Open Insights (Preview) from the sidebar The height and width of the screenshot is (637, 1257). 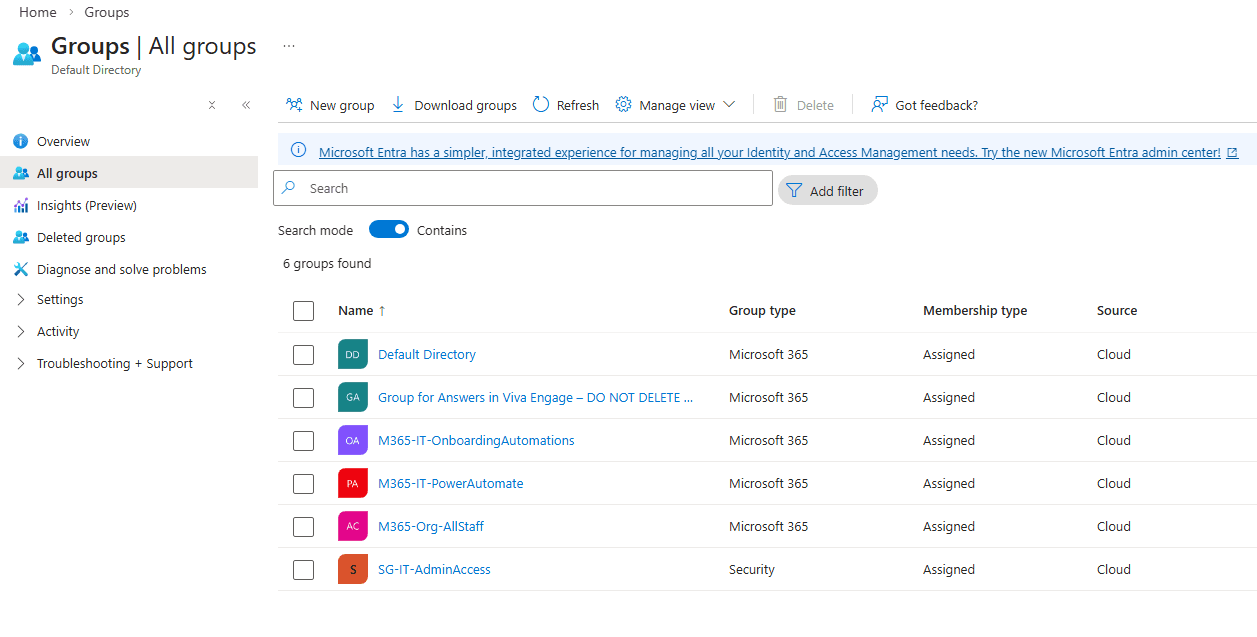pyautogui.click(x=86, y=206)
